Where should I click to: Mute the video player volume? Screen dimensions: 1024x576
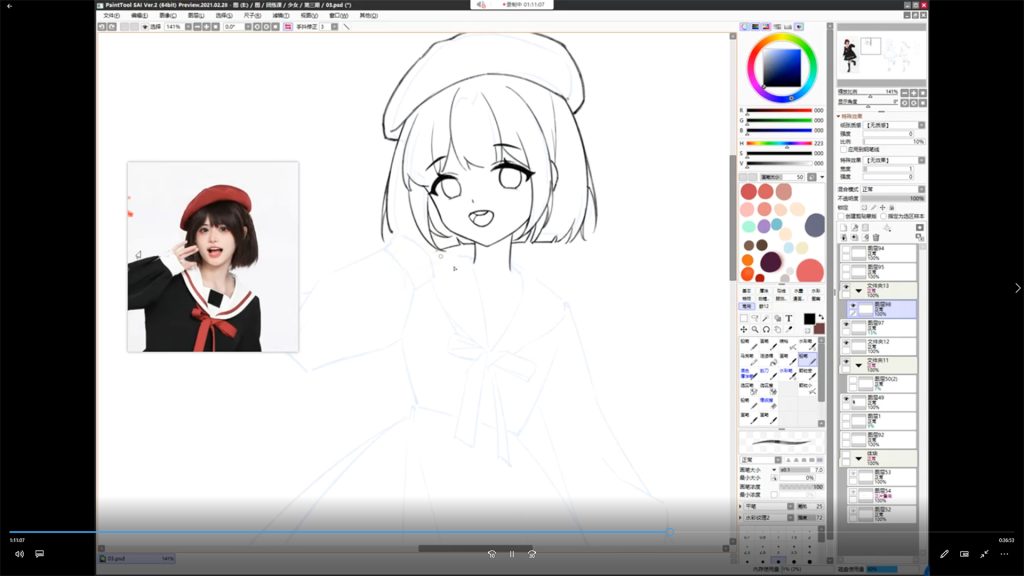(x=18, y=553)
